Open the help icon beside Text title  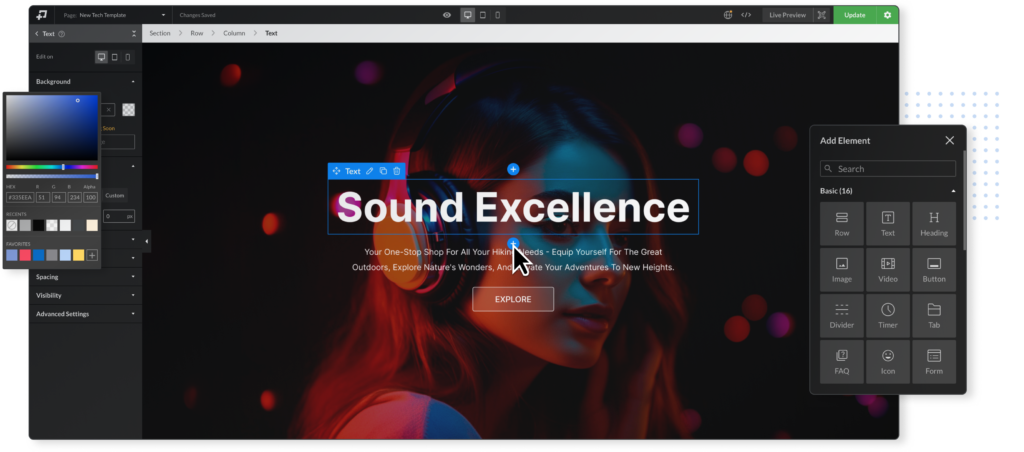[x=62, y=34]
